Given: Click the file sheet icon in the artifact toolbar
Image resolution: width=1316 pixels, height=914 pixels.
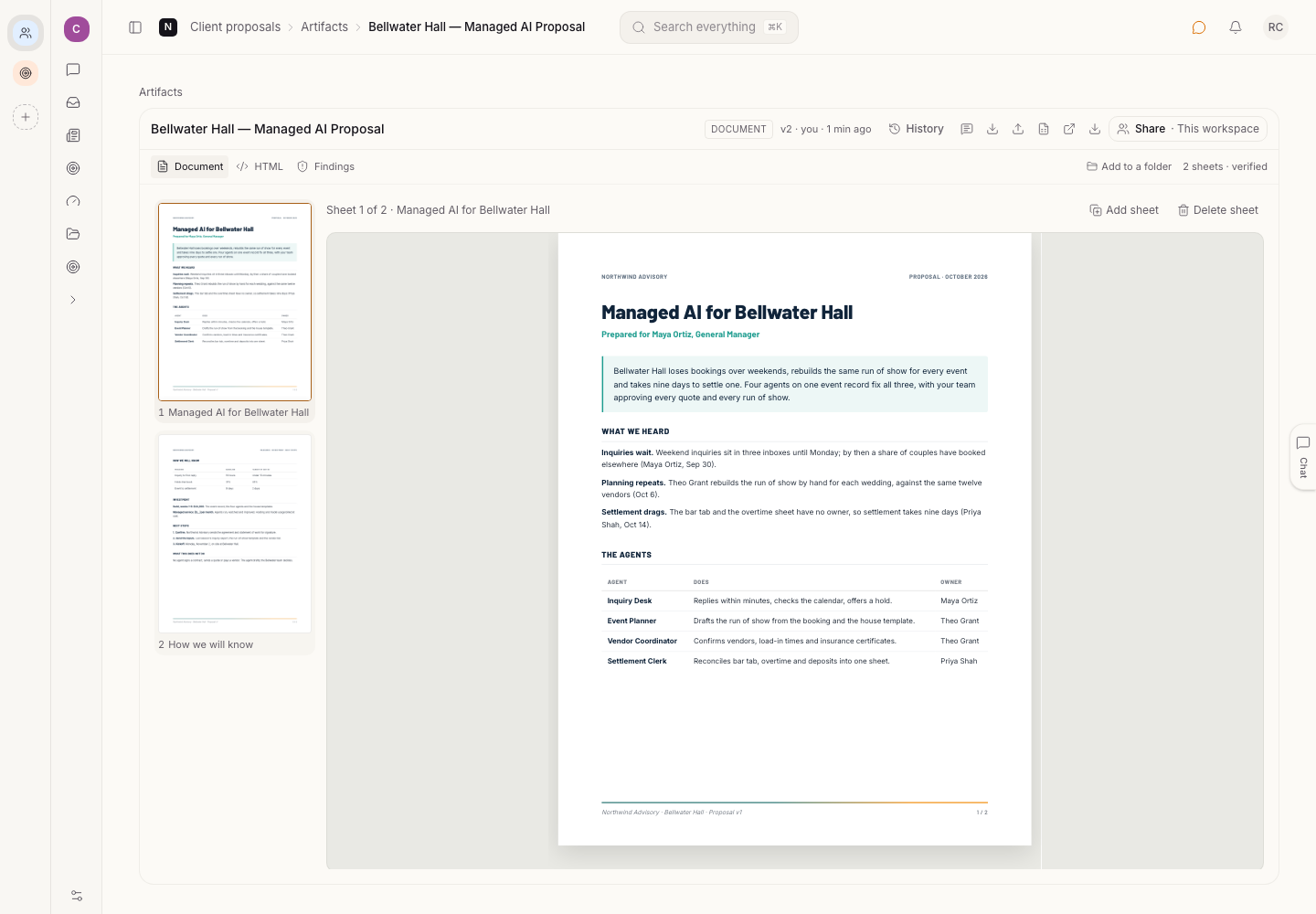Looking at the screenshot, I should pos(1044,129).
